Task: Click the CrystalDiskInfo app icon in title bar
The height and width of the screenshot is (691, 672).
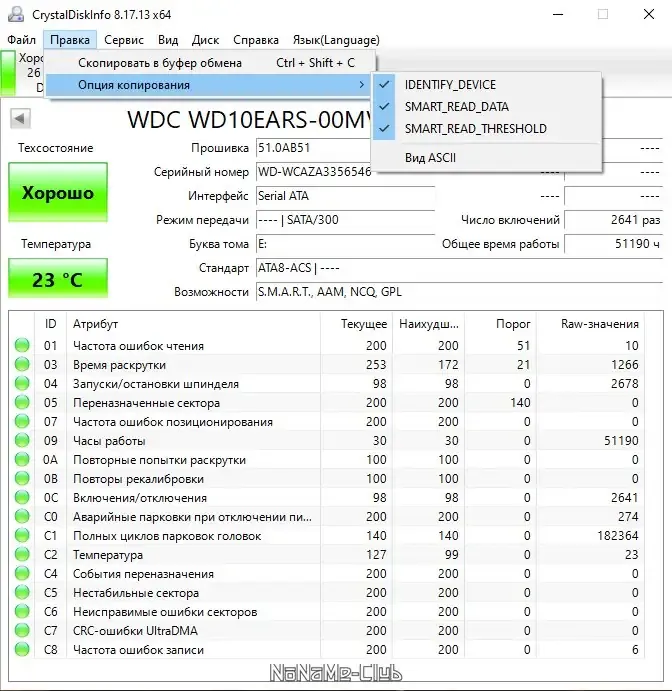Action: (x=16, y=15)
